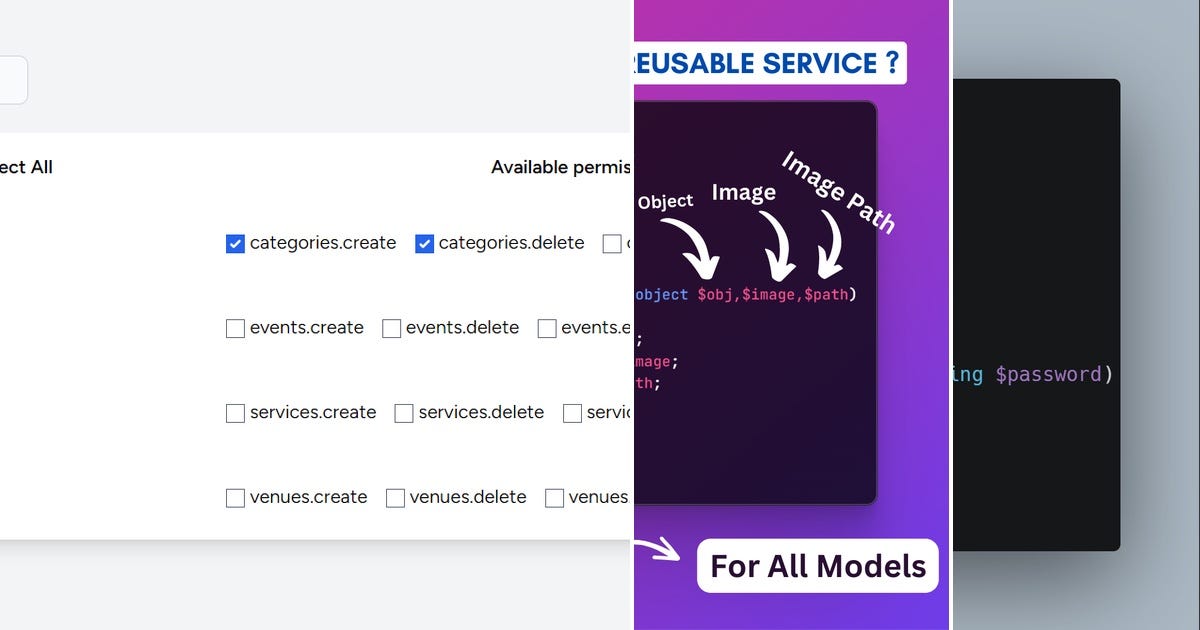This screenshot has width=1200, height=630.
Task: Uncheck the categories.create permission
Action: [235, 243]
